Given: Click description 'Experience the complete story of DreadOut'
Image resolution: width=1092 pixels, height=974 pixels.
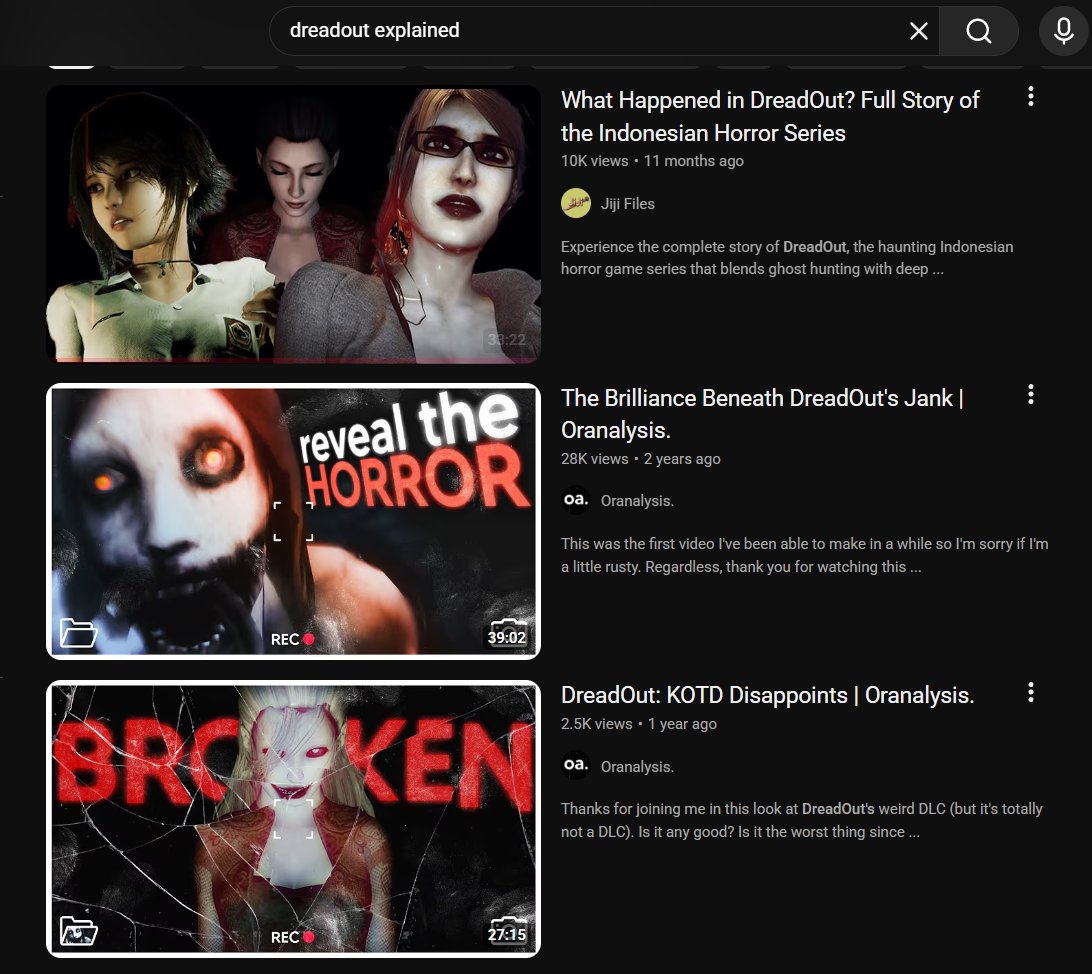Looking at the screenshot, I should click(787, 258).
